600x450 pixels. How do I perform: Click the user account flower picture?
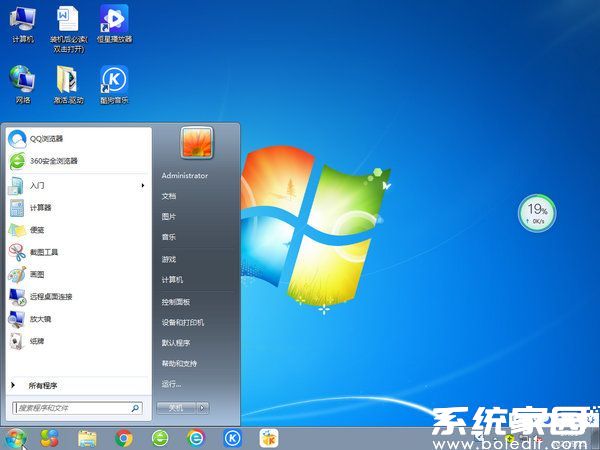tap(197, 143)
